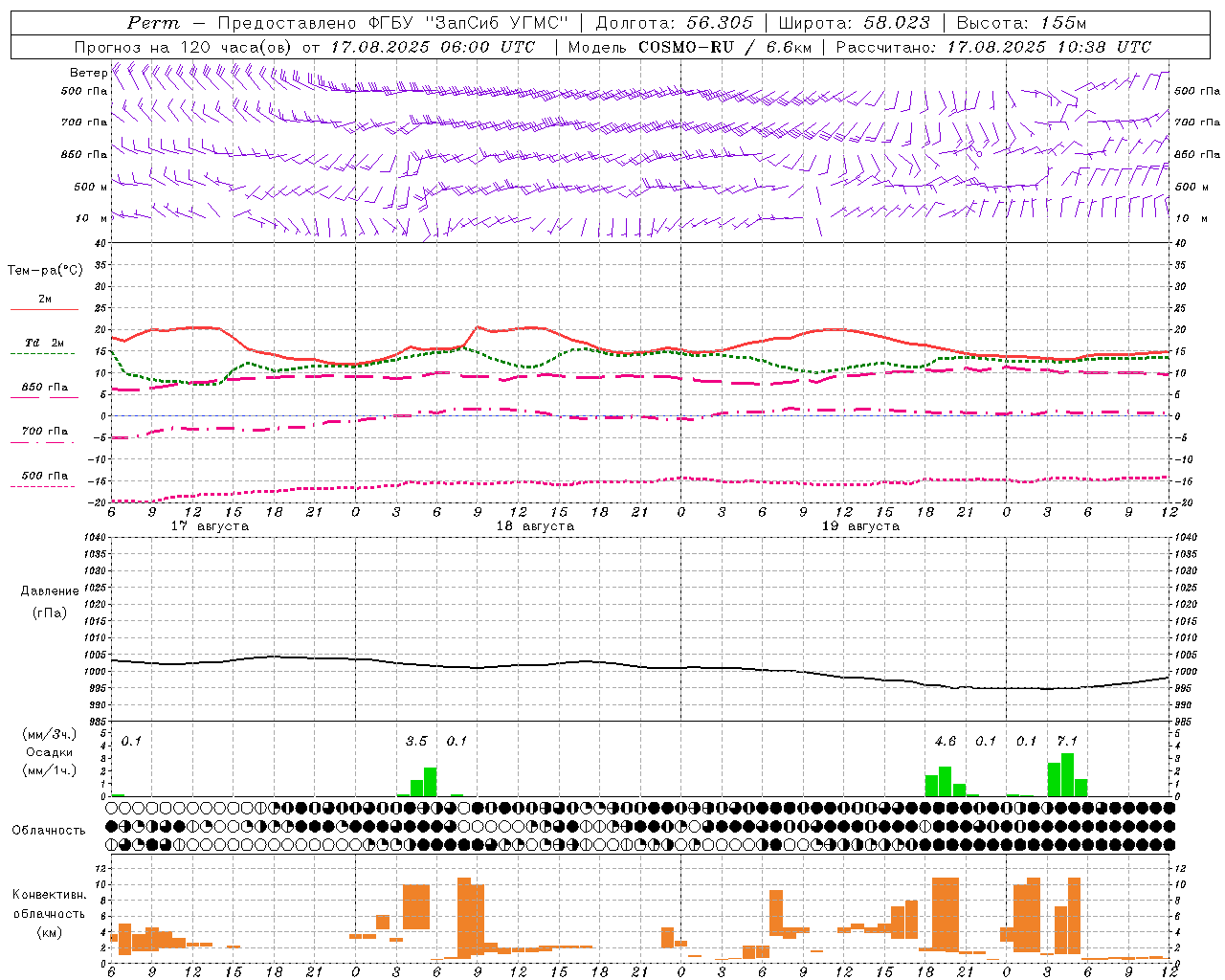The image size is (1225, 980).
Task: Click the "(мм/1ч.)" precipitation unit label
Action: [49, 770]
